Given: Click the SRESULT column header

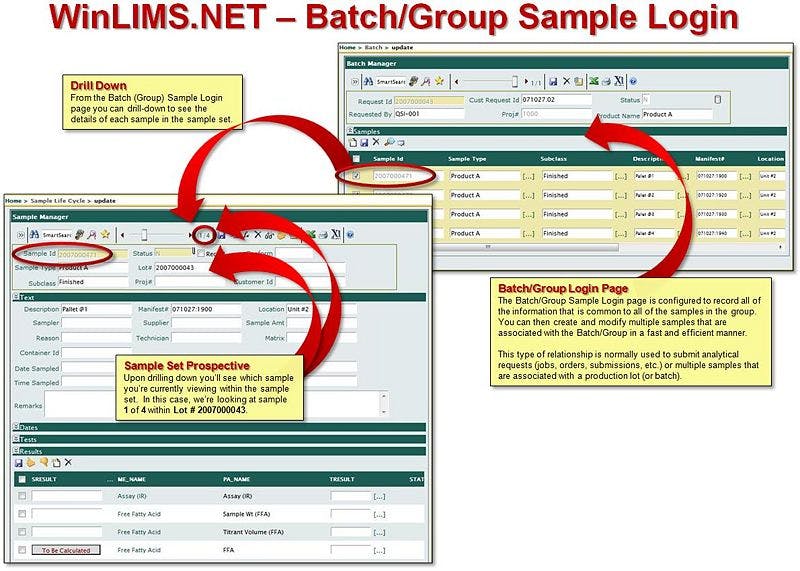Looking at the screenshot, I should [x=44, y=480].
